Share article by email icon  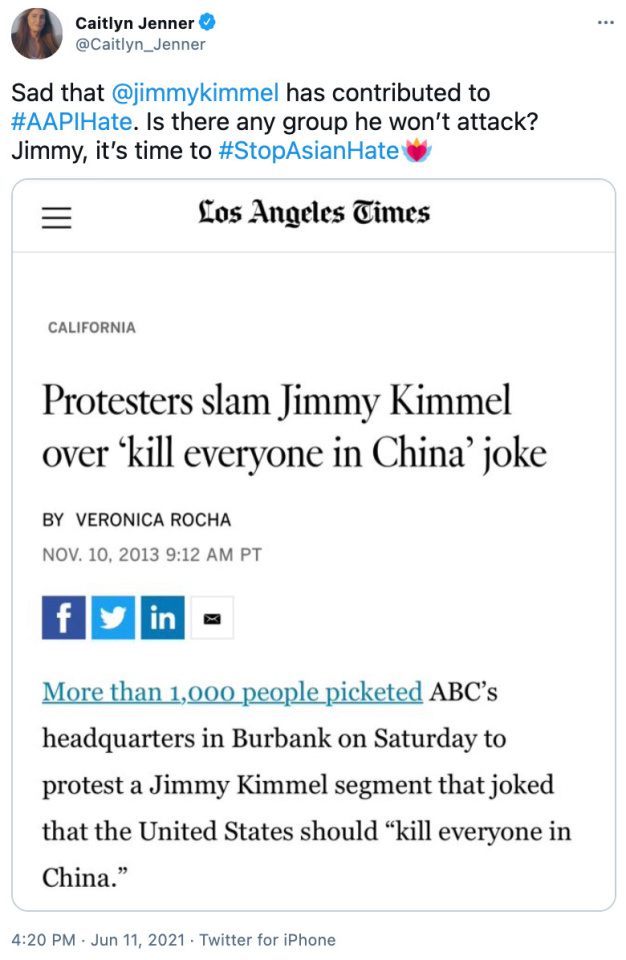(211, 619)
